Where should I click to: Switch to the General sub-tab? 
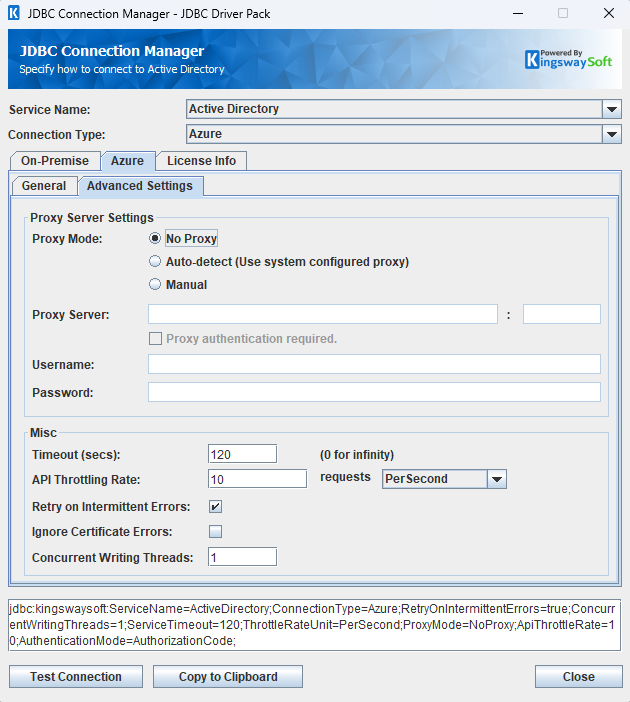[x=44, y=186]
